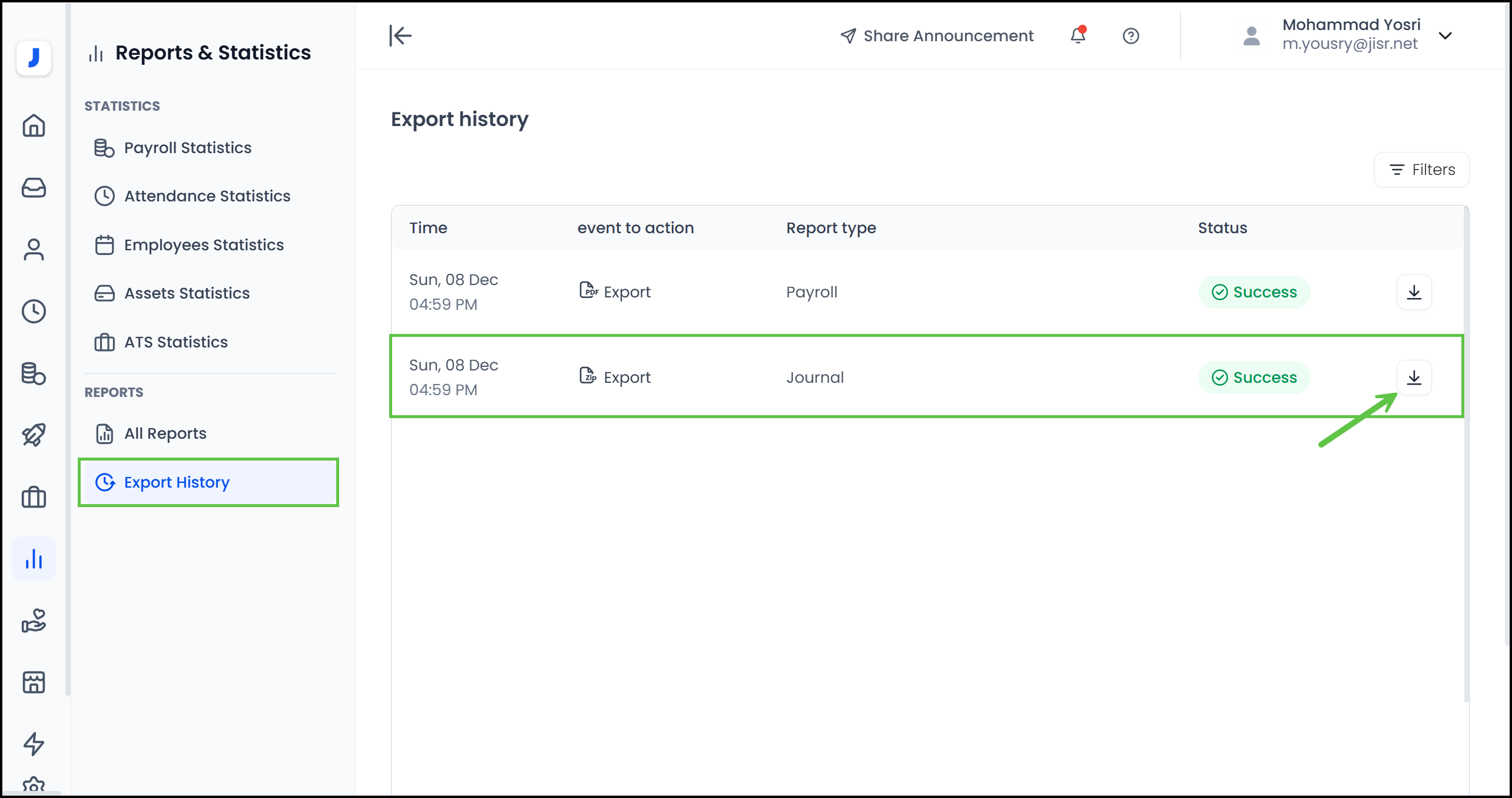Expand the user profile chevron
The height and width of the screenshot is (798, 1512).
(1445, 36)
